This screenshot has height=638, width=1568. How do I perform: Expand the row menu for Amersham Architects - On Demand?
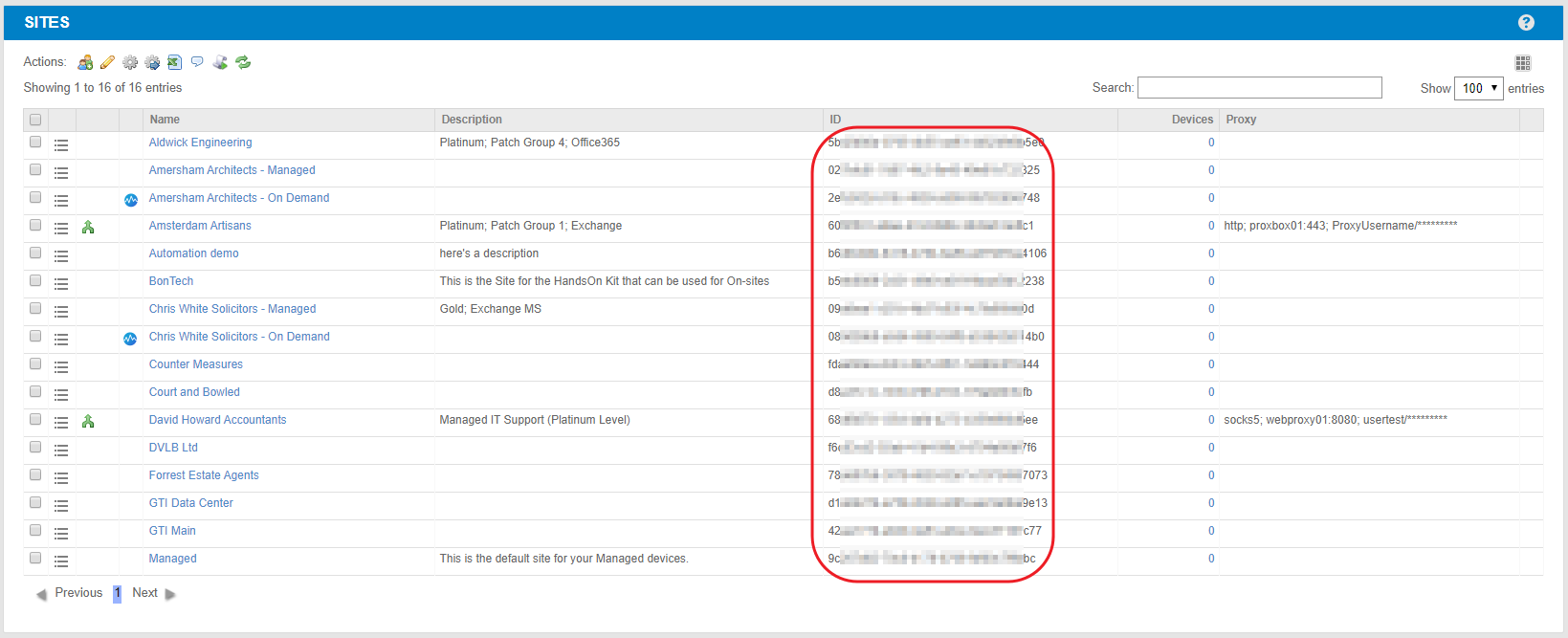pyautogui.click(x=61, y=201)
